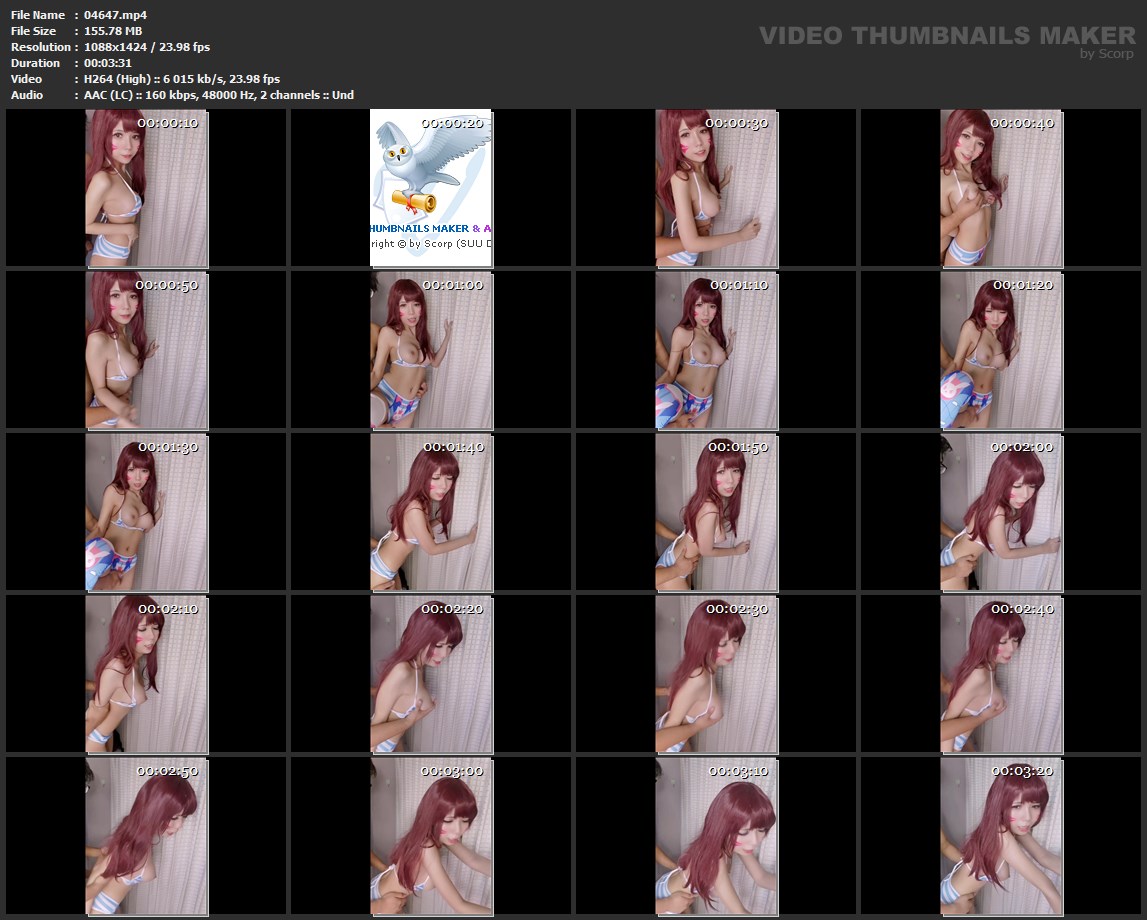Select the thumbnail stamped 00:02:00

(x=1001, y=512)
